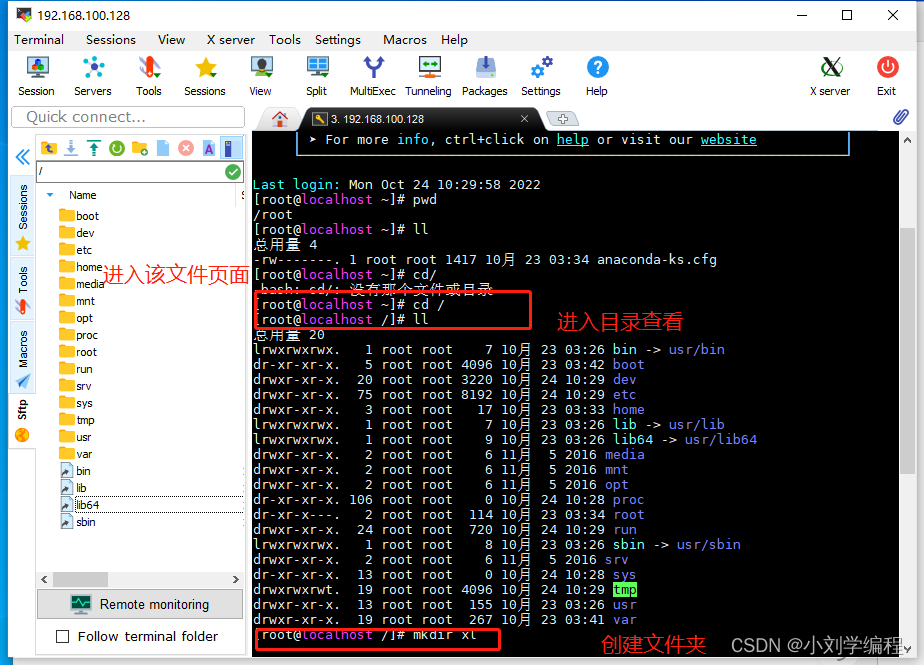Start the X server toolbar icon
924x665 pixels.
pyautogui.click(x=830, y=76)
